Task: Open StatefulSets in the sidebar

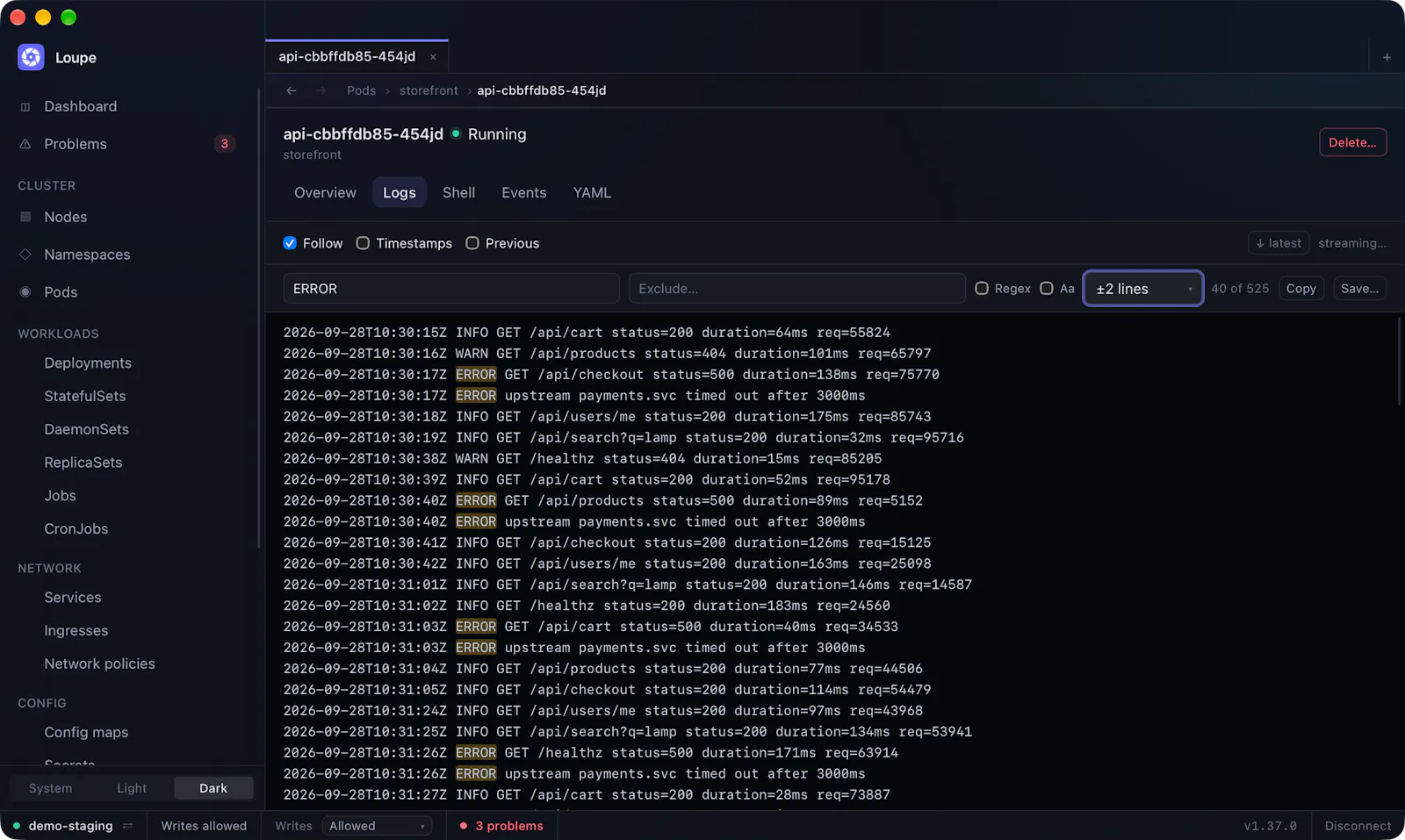Action: click(x=85, y=396)
